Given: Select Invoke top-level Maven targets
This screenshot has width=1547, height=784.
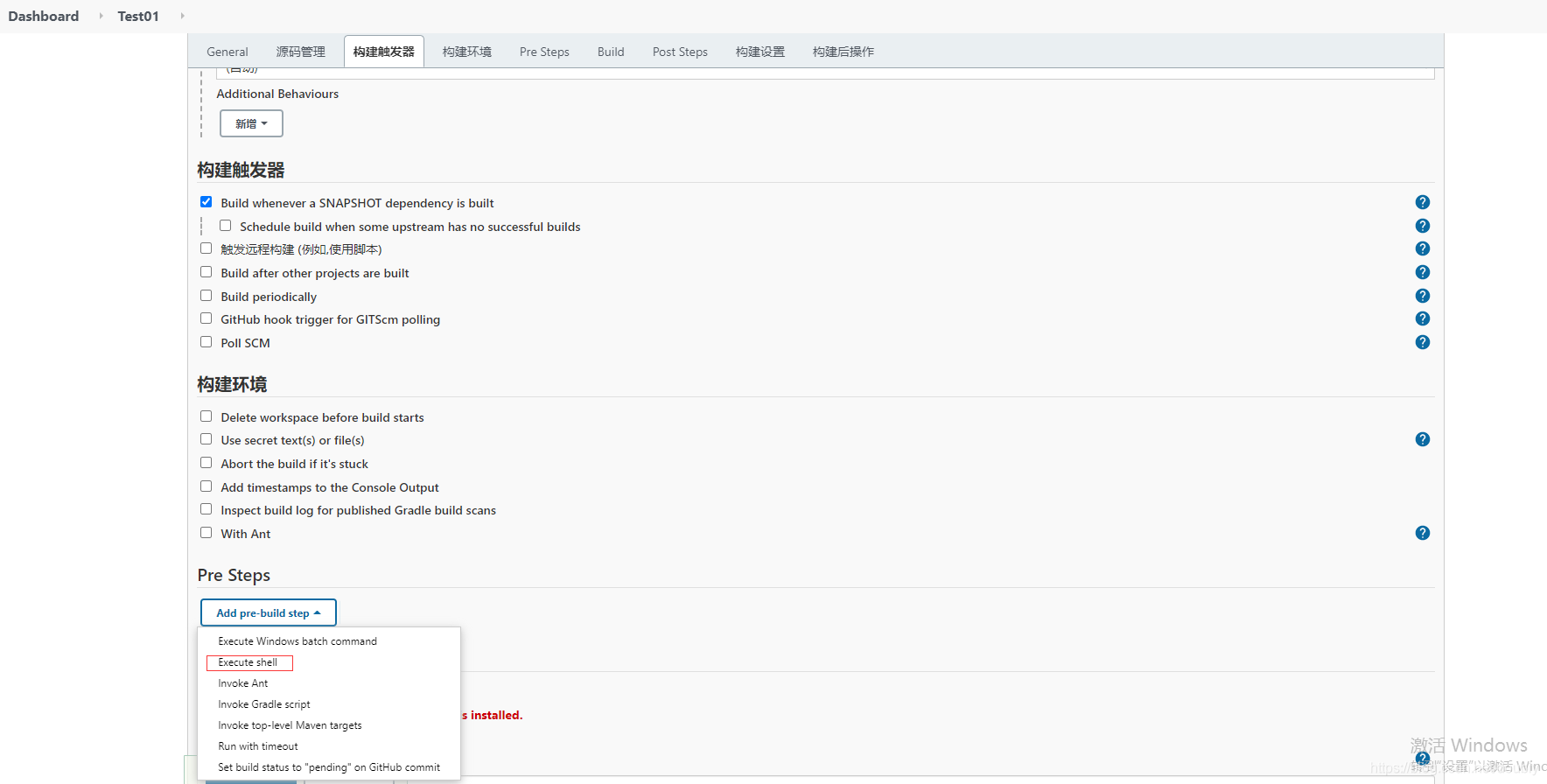Looking at the screenshot, I should click(329, 725).
